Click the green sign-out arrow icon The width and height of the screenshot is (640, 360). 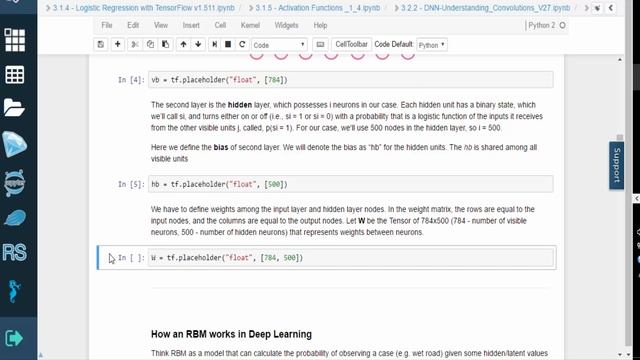(x=14, y=338)
